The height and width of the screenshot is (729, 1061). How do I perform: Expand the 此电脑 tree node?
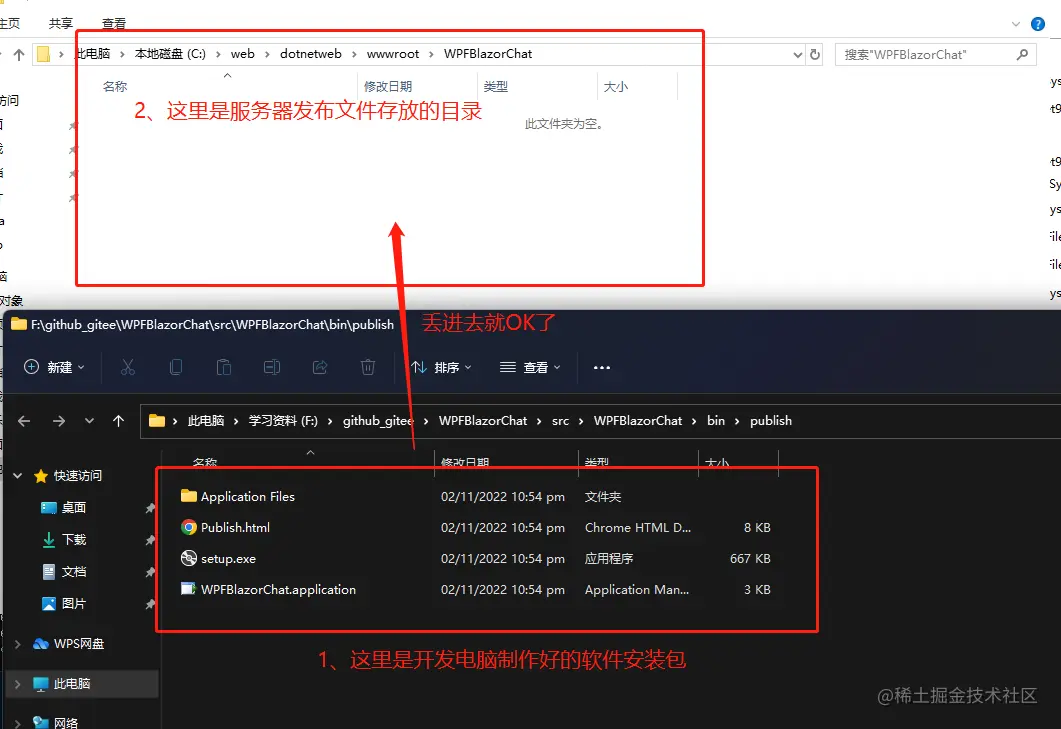pos(18,684)
